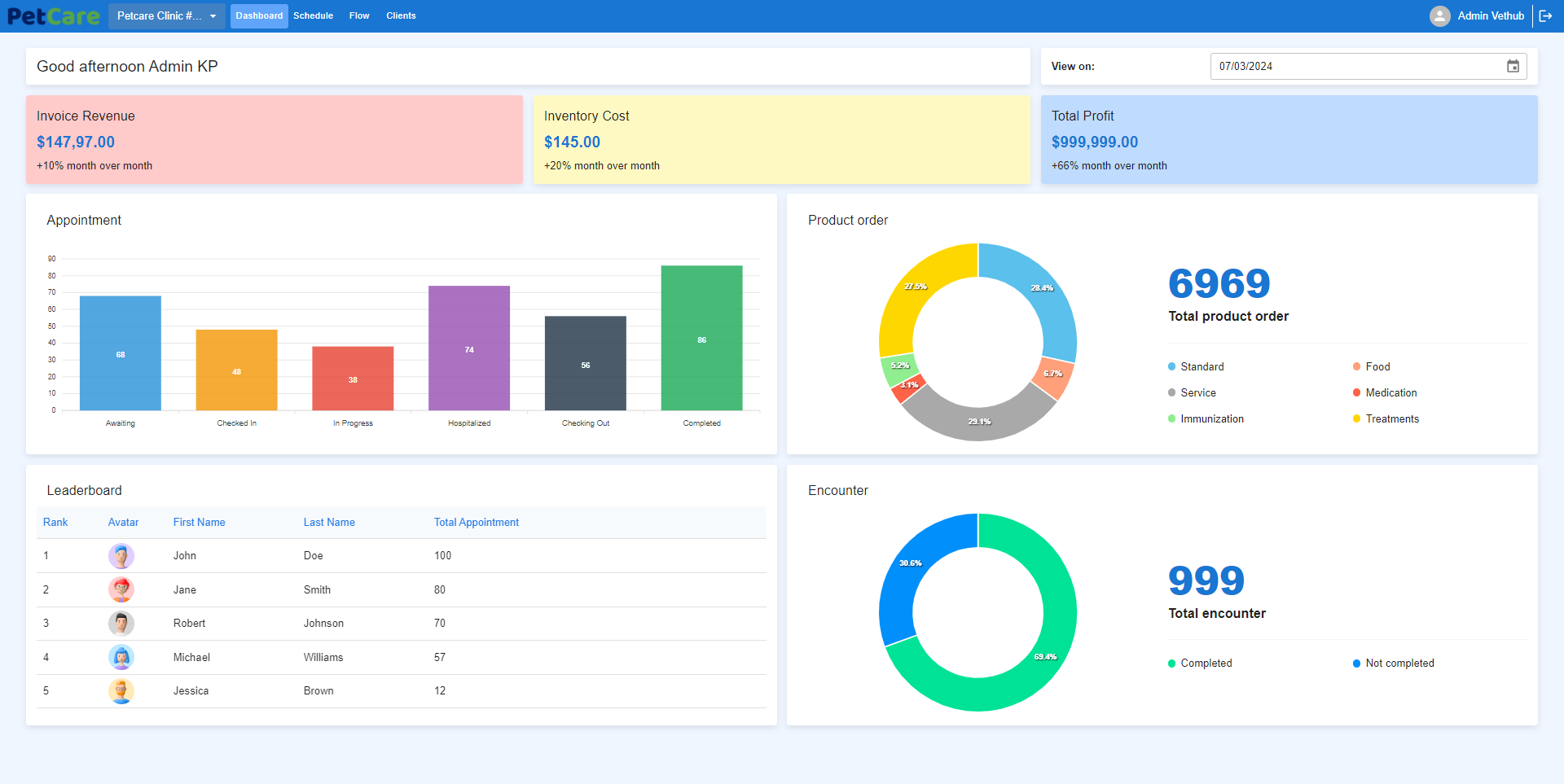
Task: Toggle the Standard legend item
Action: pos(1196,367)
